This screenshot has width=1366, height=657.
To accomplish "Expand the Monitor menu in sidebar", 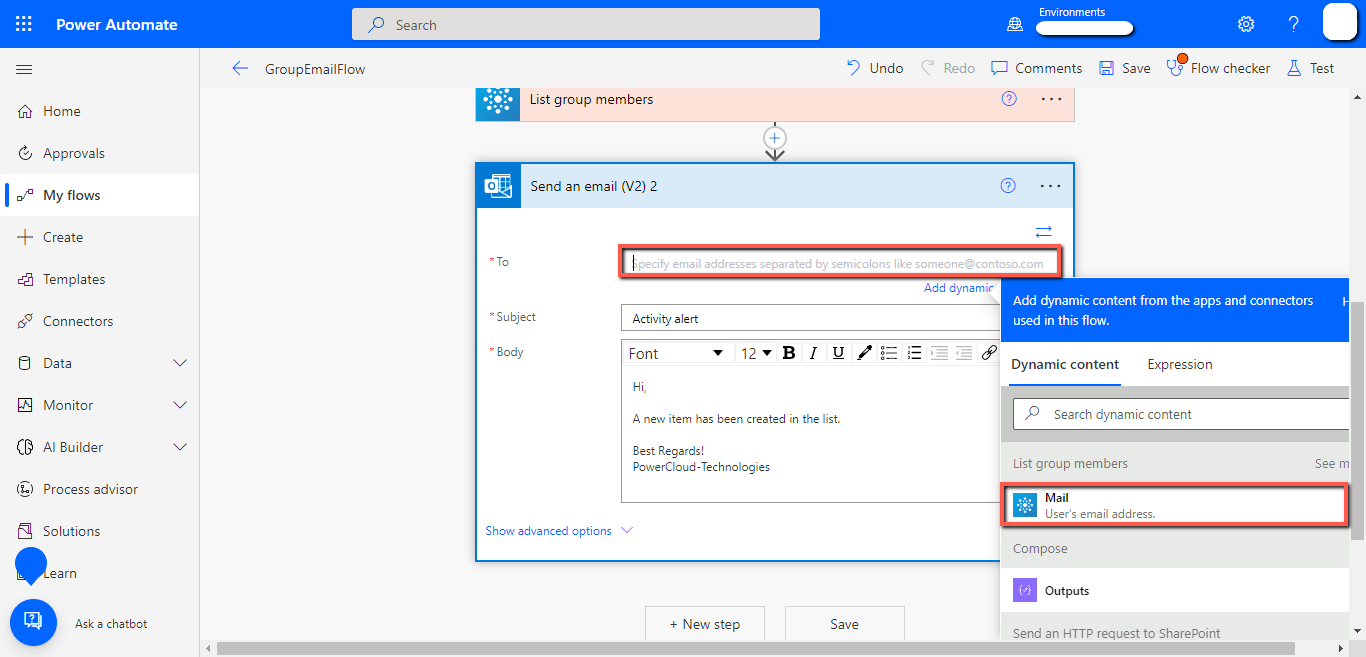I will click(x=181, y=405).
